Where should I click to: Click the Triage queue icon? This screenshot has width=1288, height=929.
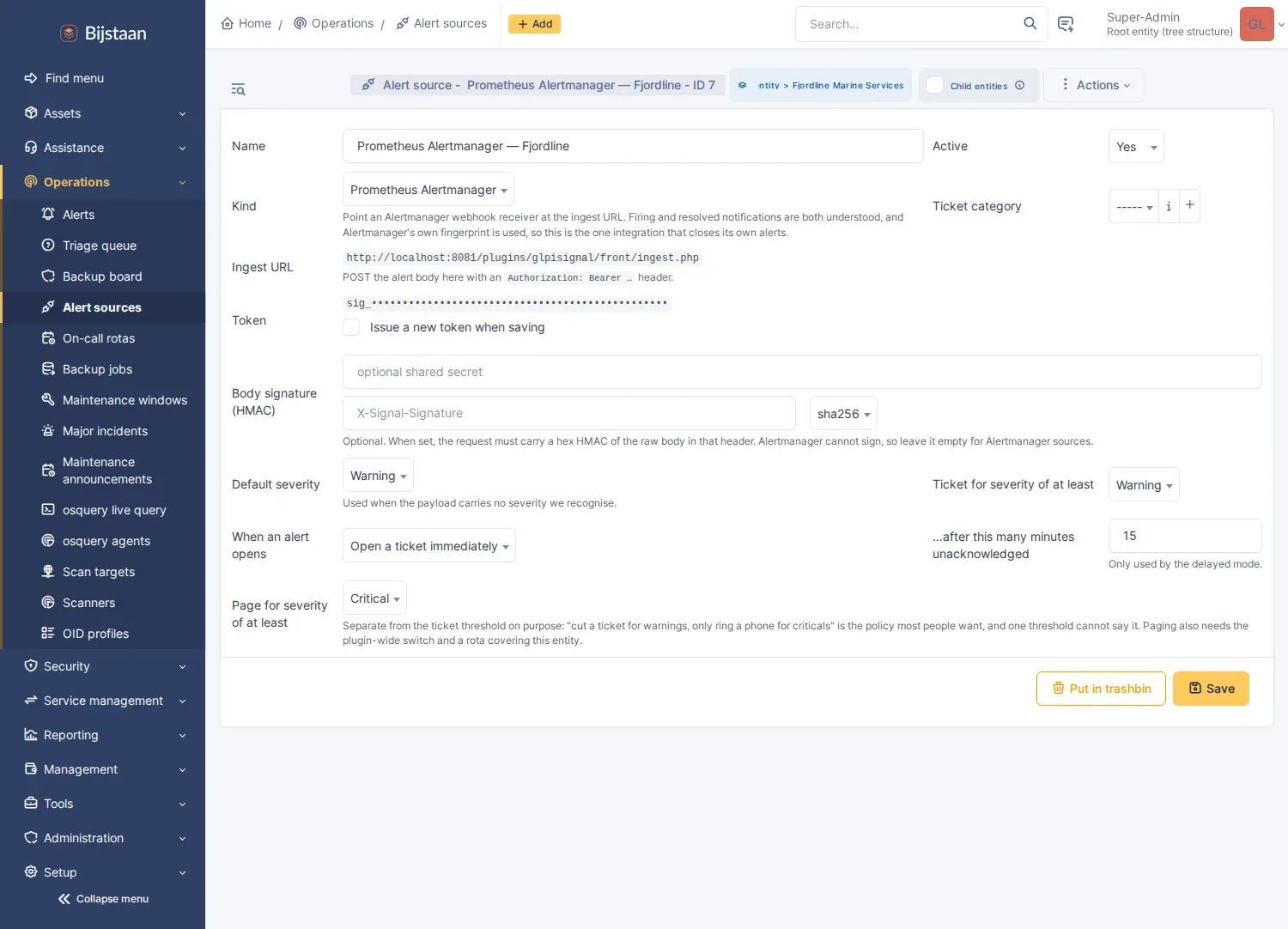(48, 245)
